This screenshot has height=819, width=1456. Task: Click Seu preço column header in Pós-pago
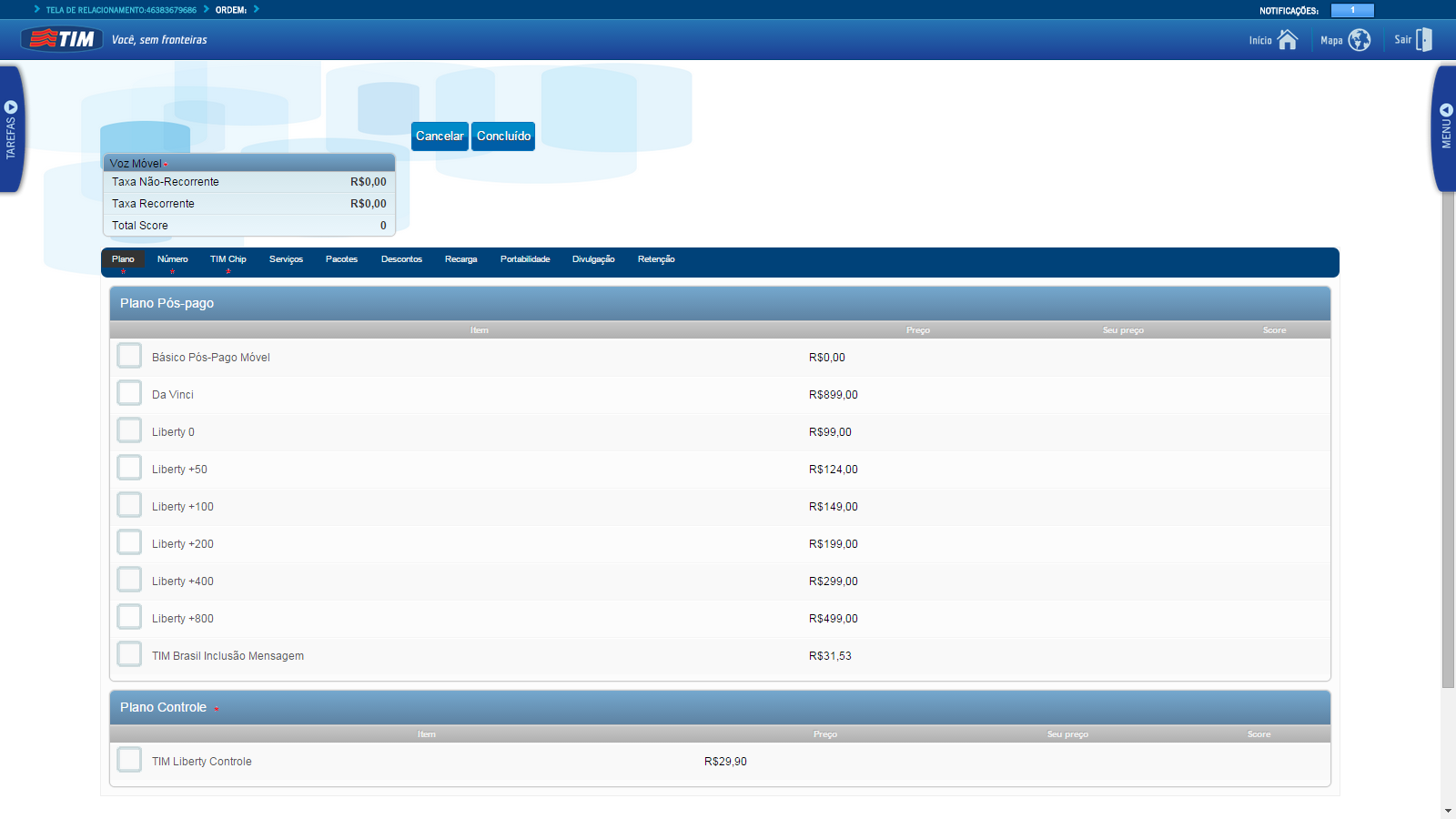(1123, 330)
